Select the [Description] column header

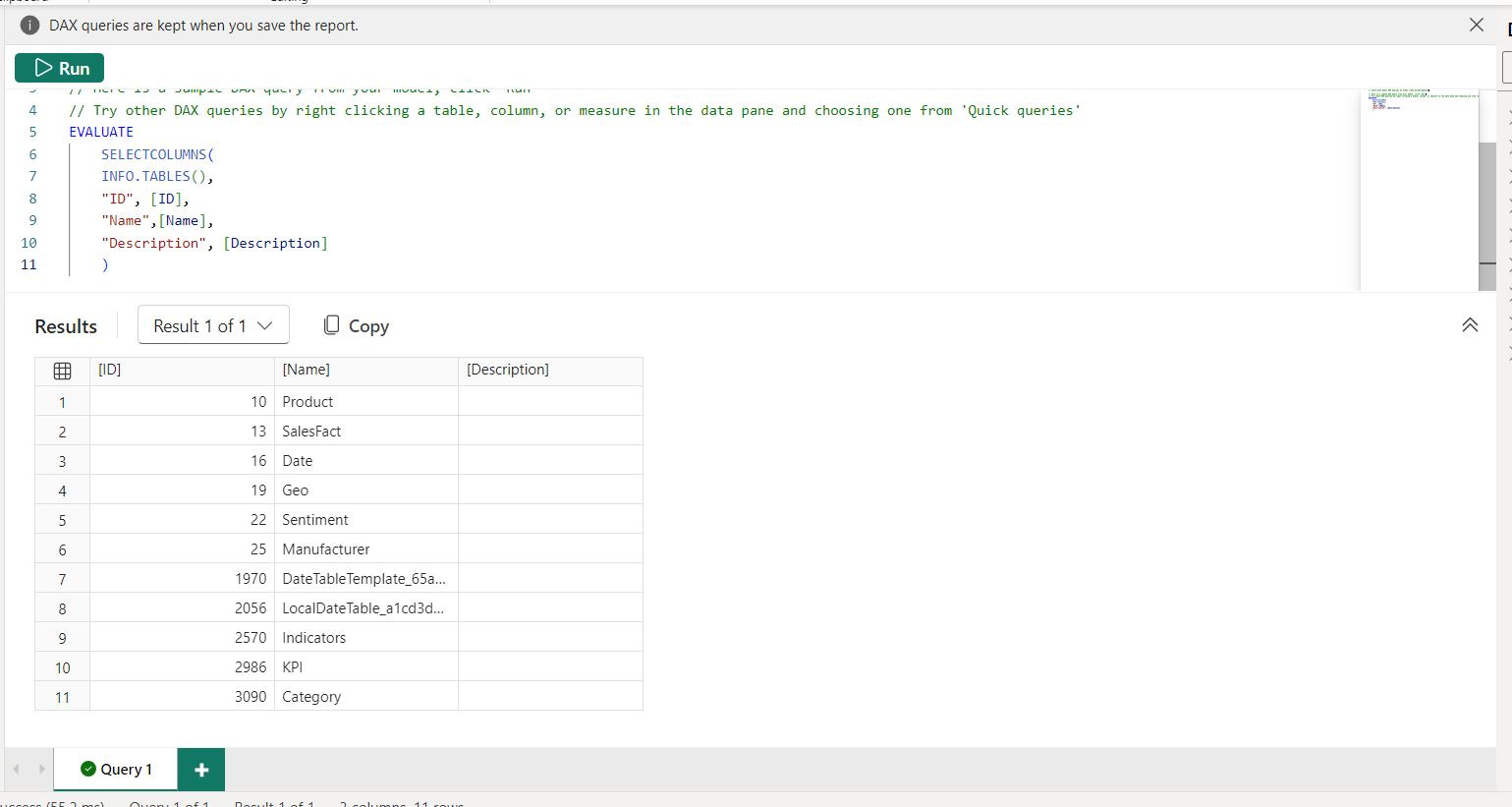pos(550,371)
